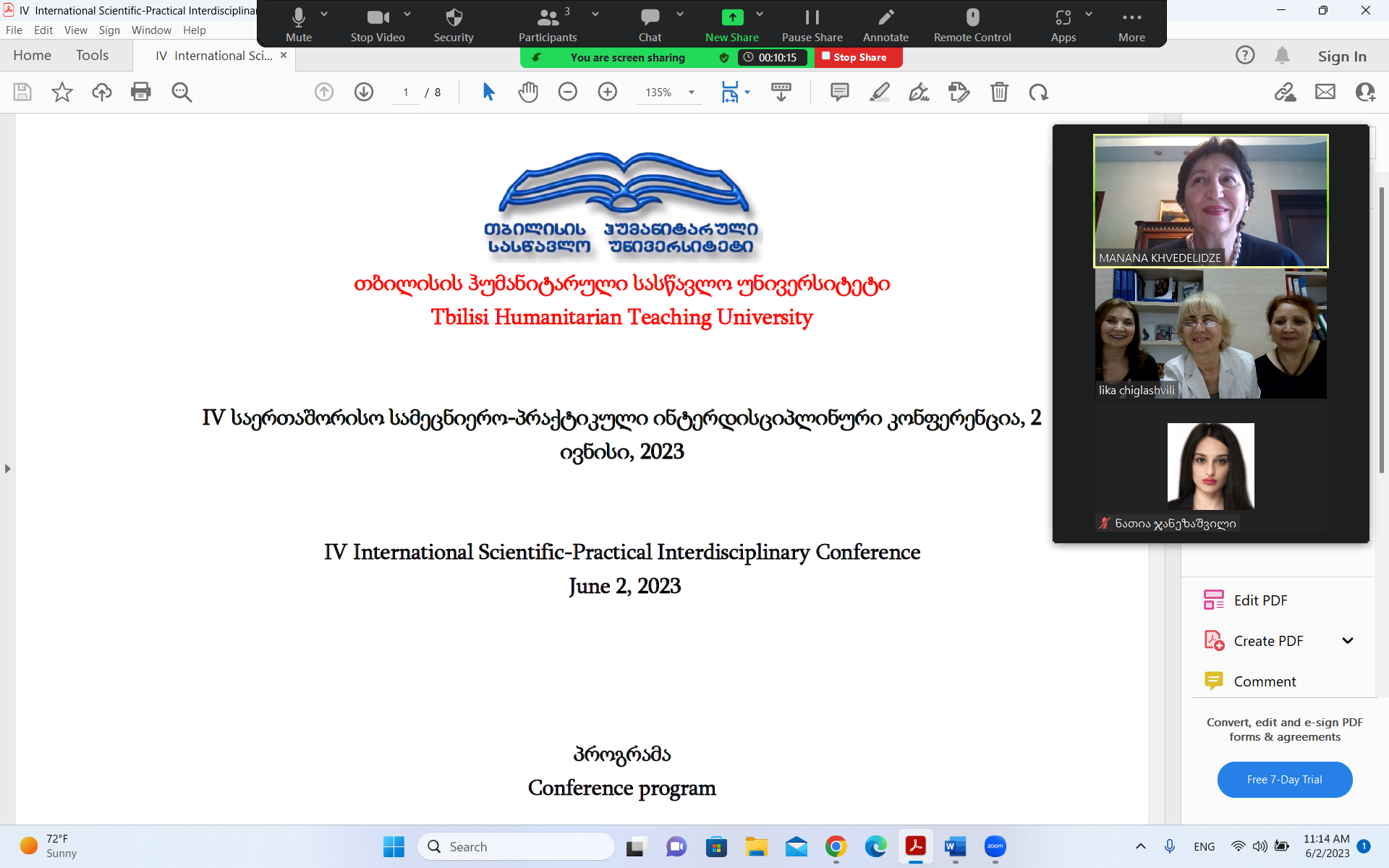Screen dimensions: 1389x868
Task: Select MANANA KHVEDELIDZE video thumbnail
Action: (x=1210, y=201)
